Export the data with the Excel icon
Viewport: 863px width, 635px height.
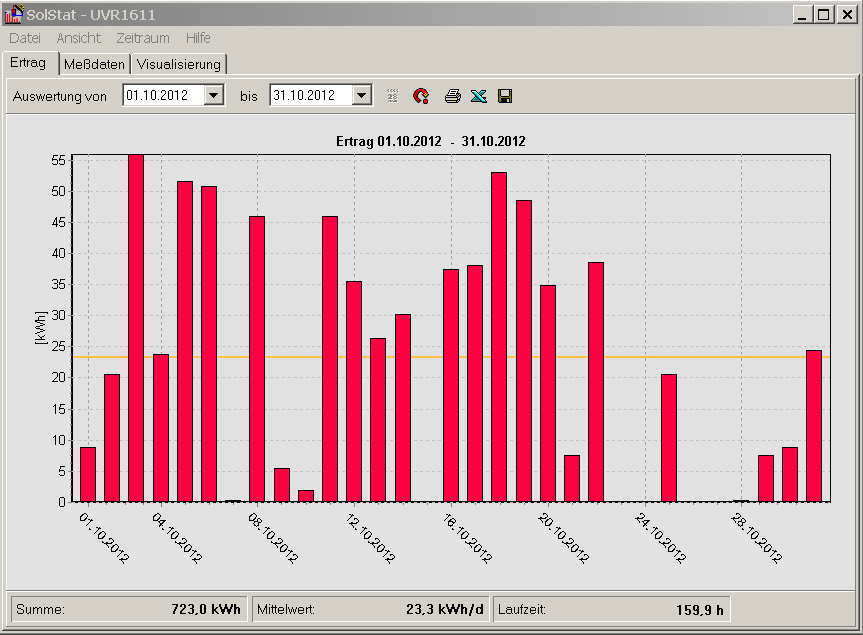click(479, 96)
